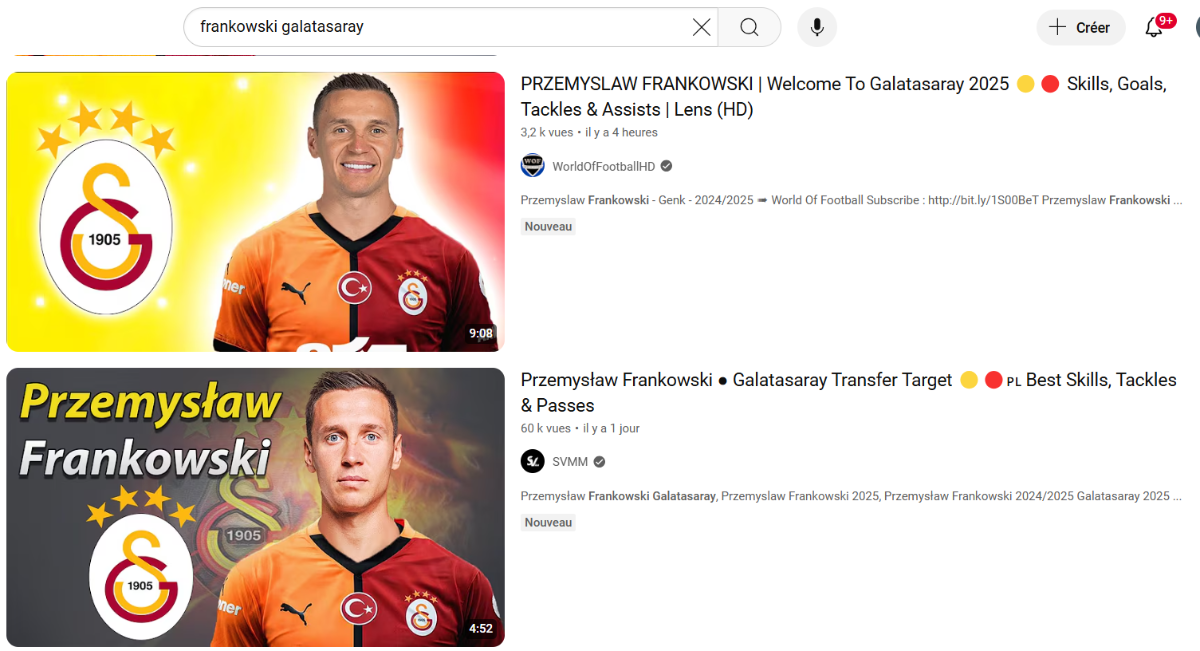Image resolution: width=1200 pixels, height=651 pixels.
Task: Click the Créer button
Action: point(1081,27)
